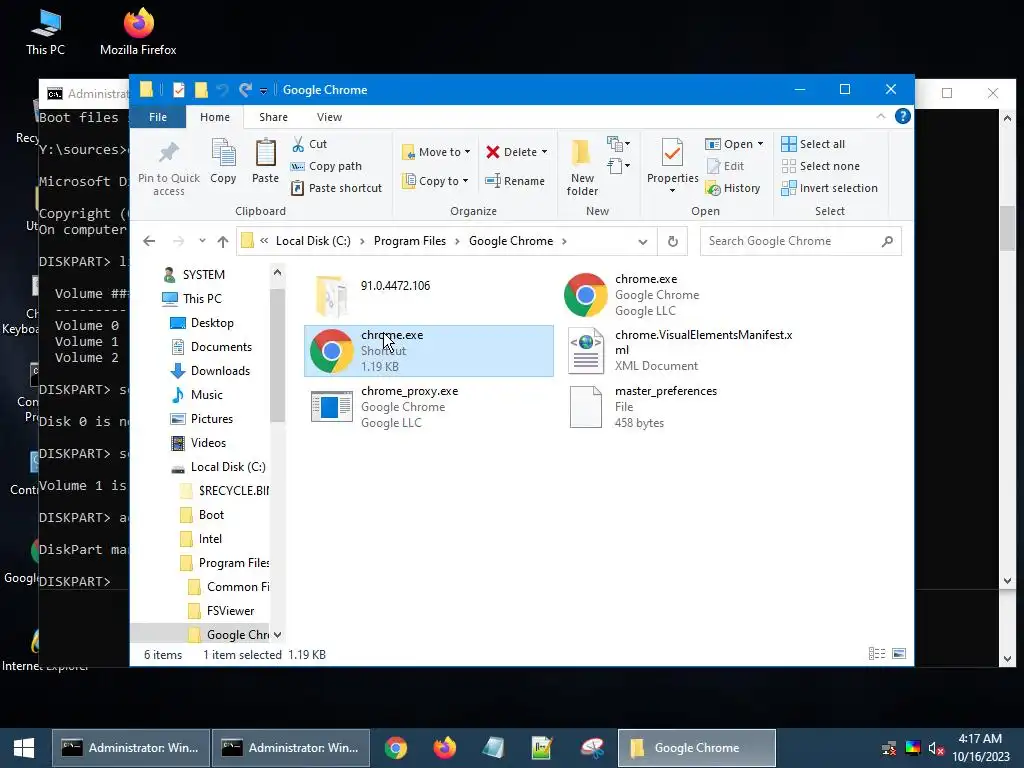
Task: Click Google Chrome taskbar window button
Action: coord(696,748)
